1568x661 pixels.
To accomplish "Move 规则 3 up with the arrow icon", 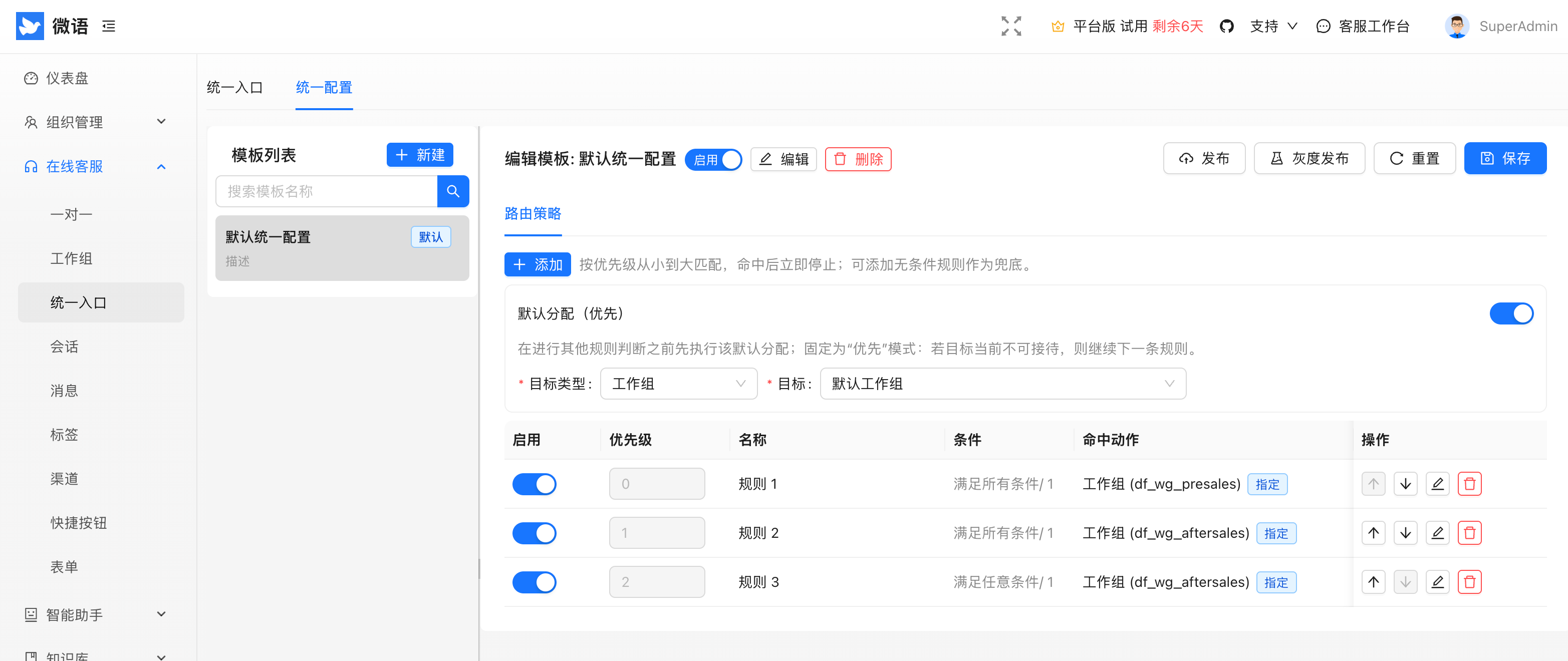I will click(1373, 581).
